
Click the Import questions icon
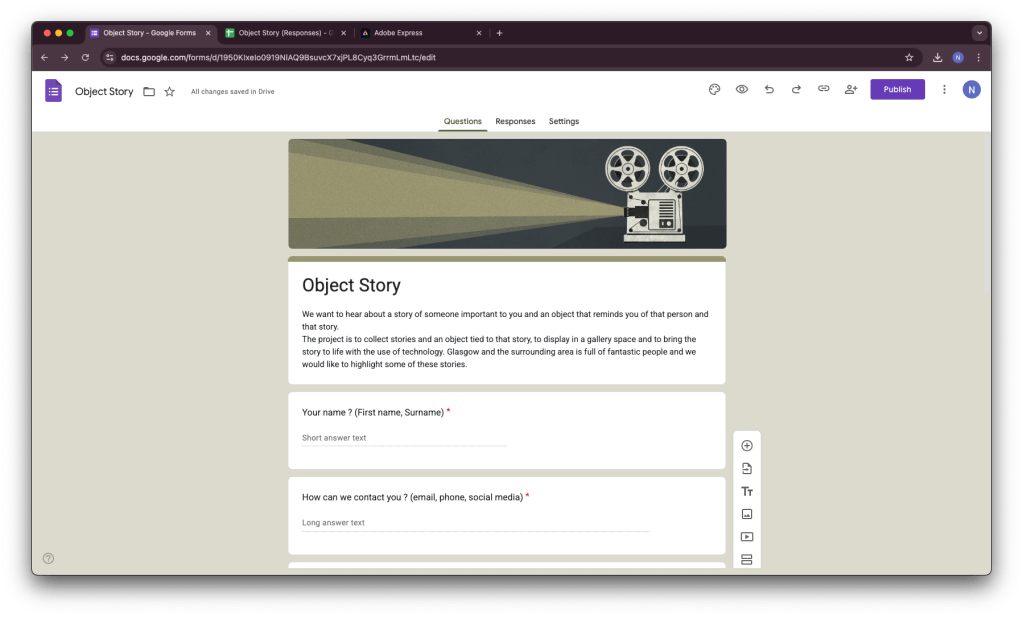coord(747,469)
